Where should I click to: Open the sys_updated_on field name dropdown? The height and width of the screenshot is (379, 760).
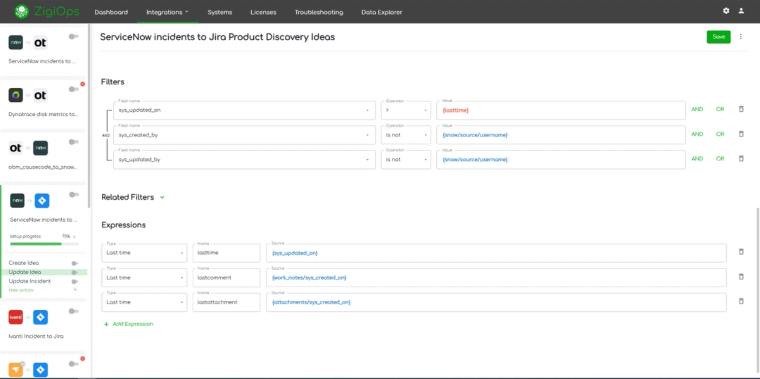244,110
